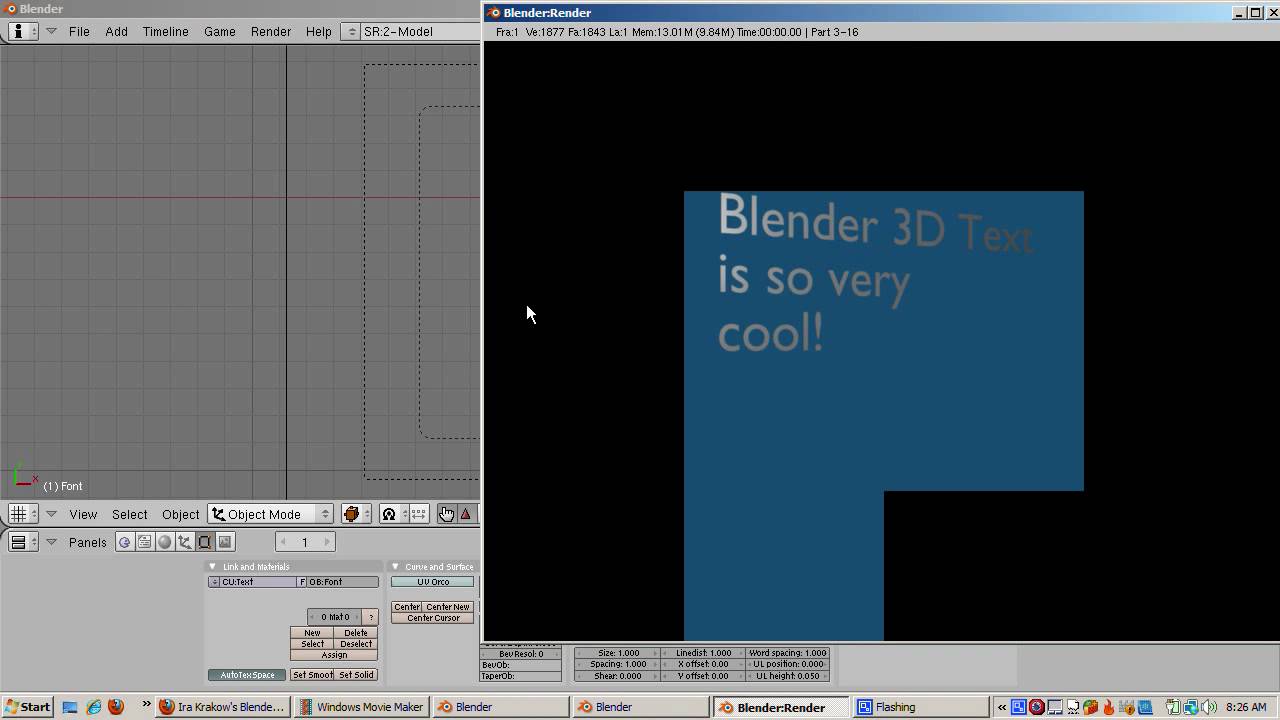Viewport: 1280px width, 720px height.
Task: Click the Select material button
Action: point(312,644)
